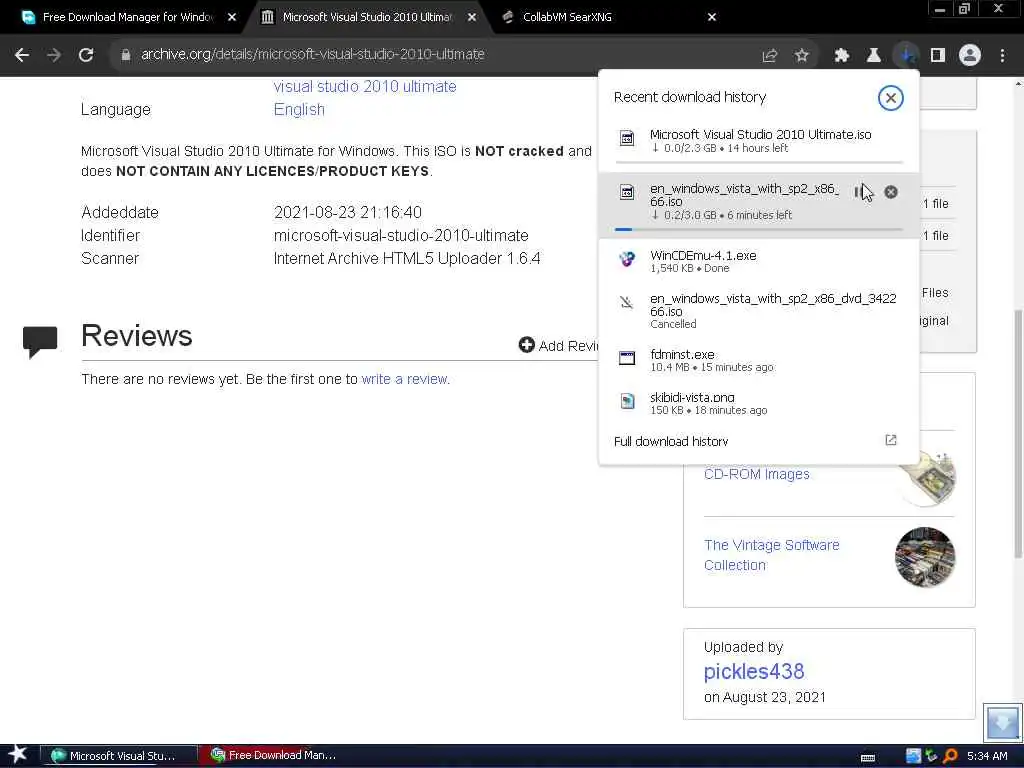
Task: Toggle the Downloads toolbar icon
Action: 906,56
